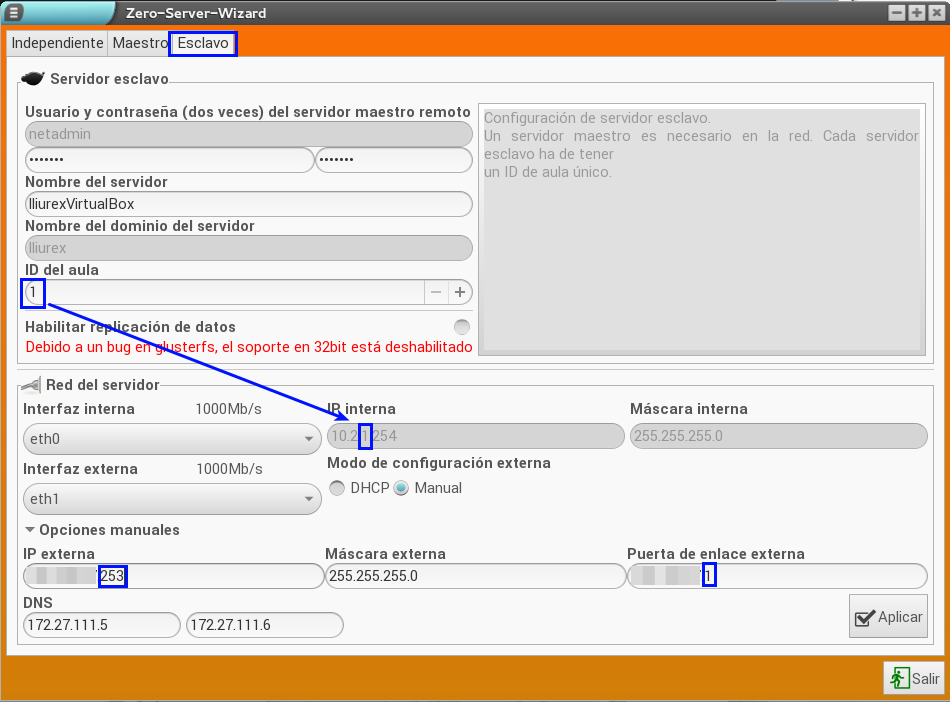Select the Esclavo tab

[x=203, y=44]
